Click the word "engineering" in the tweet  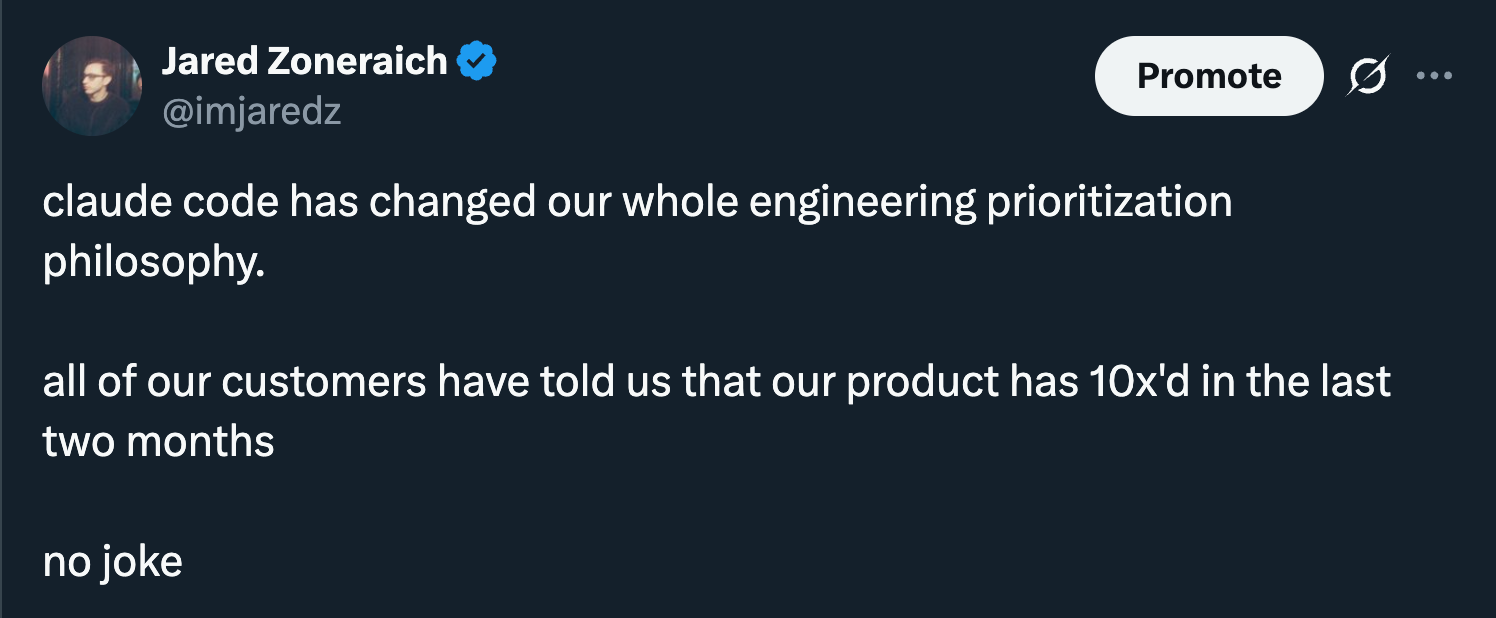click(862, 202)
